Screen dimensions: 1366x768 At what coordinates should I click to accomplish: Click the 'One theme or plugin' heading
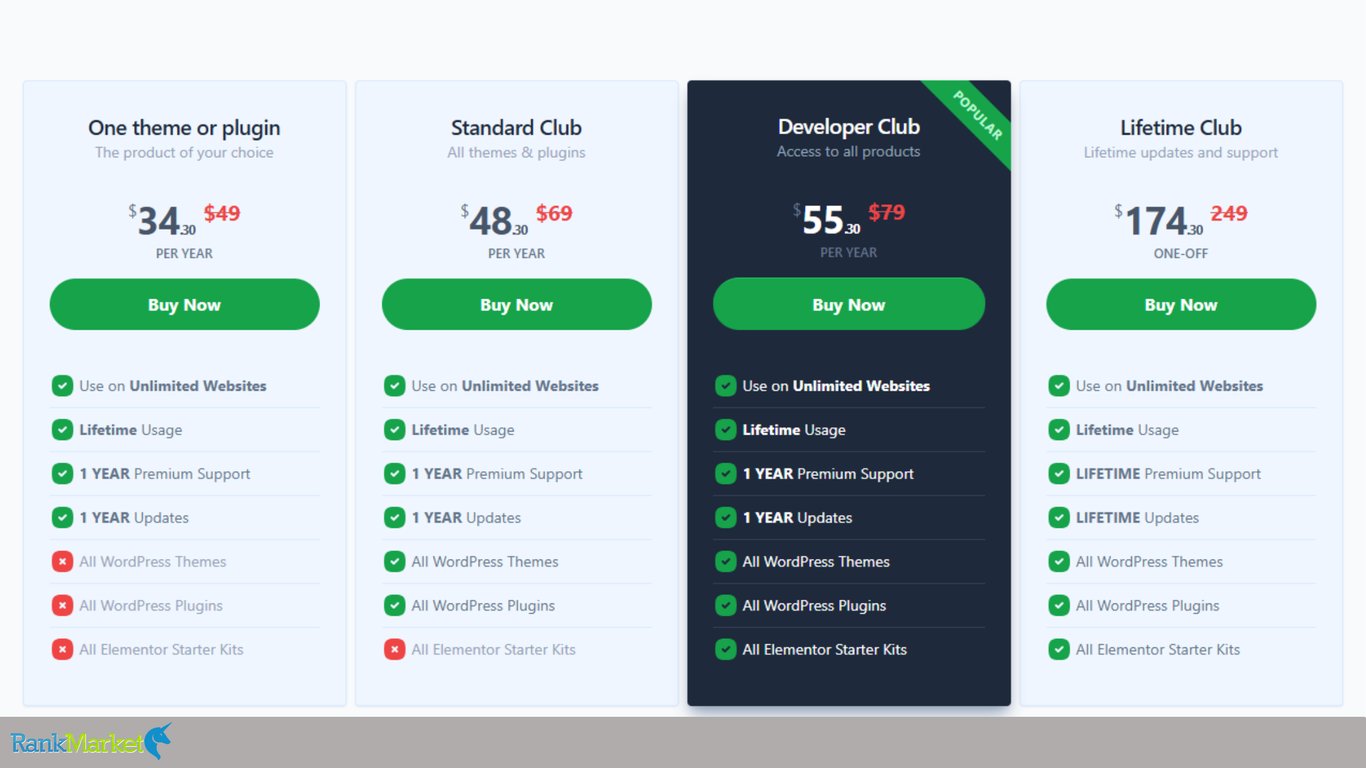pos(184,128)
